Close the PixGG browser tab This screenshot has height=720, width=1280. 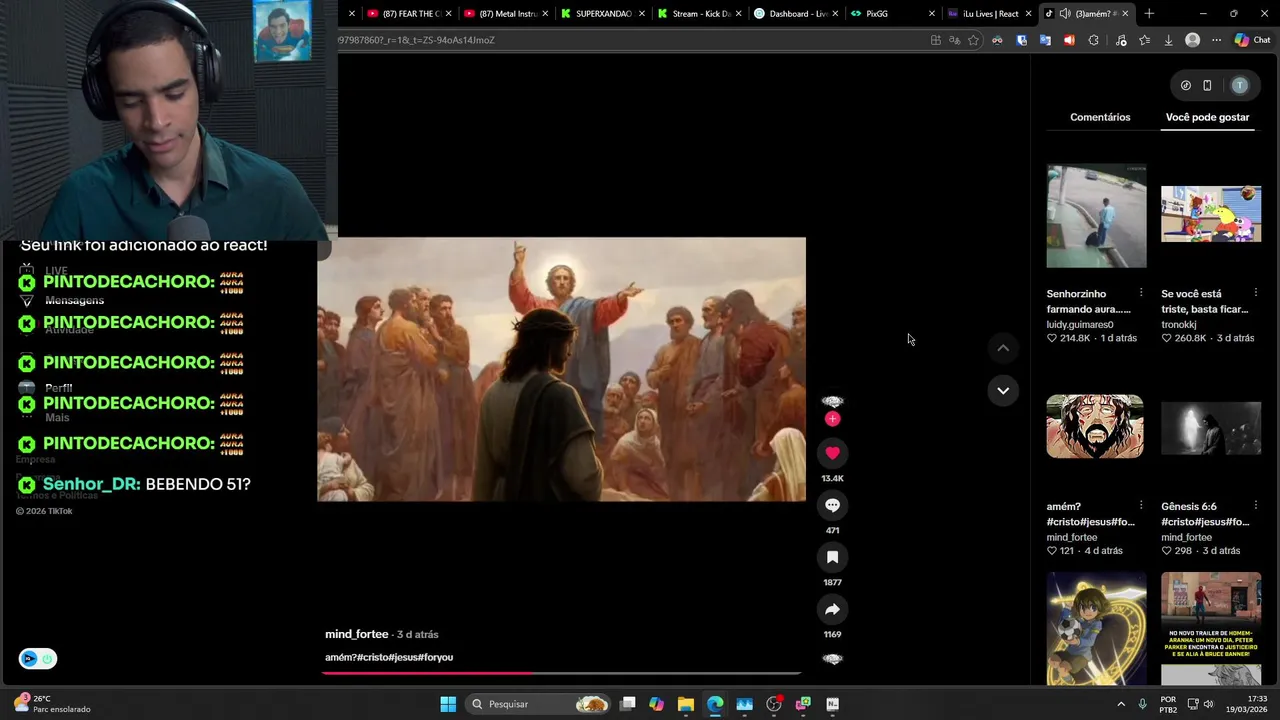(932, 14)
